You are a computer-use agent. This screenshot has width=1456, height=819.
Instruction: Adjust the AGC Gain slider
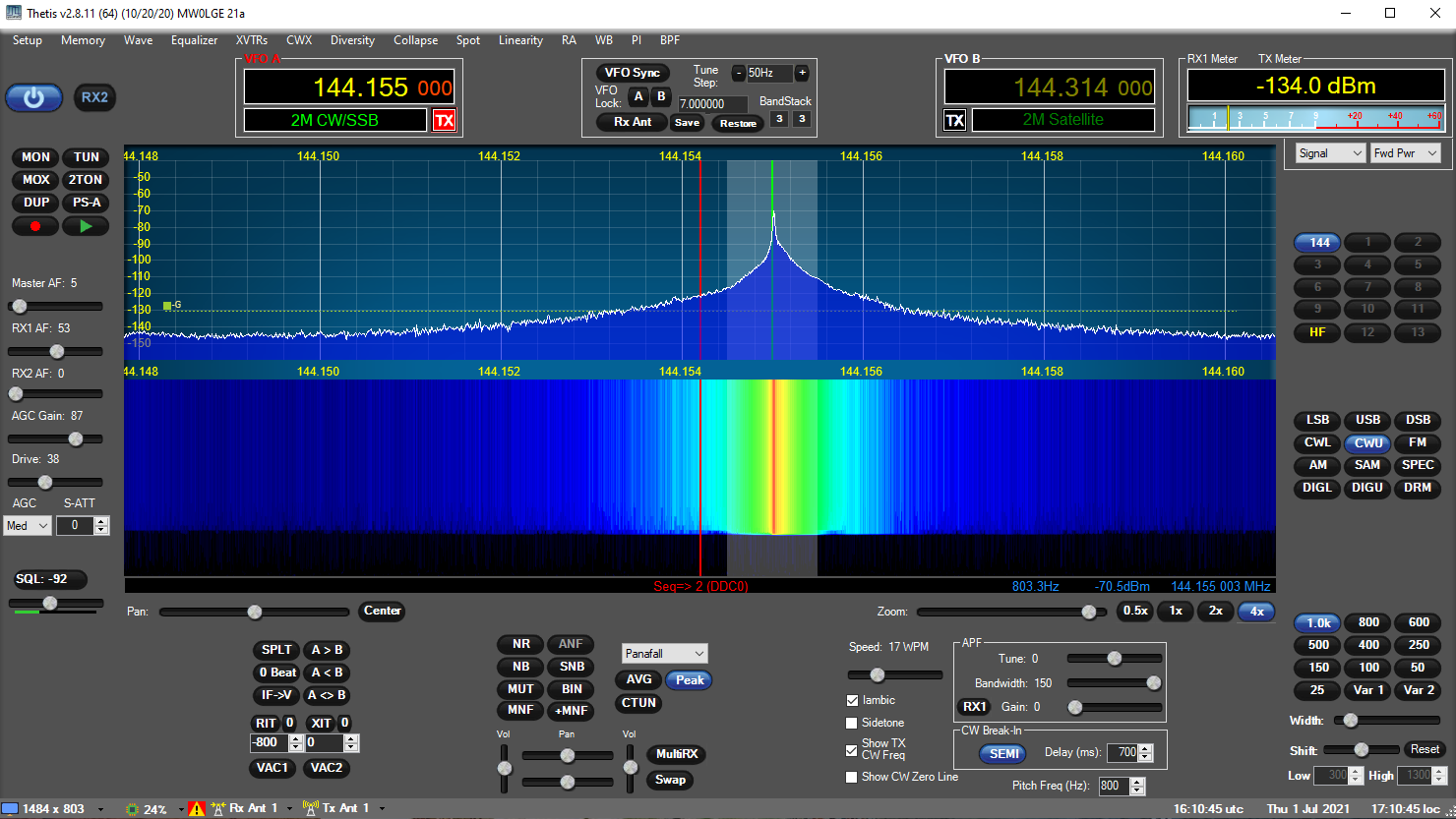[x=55, y=439]
